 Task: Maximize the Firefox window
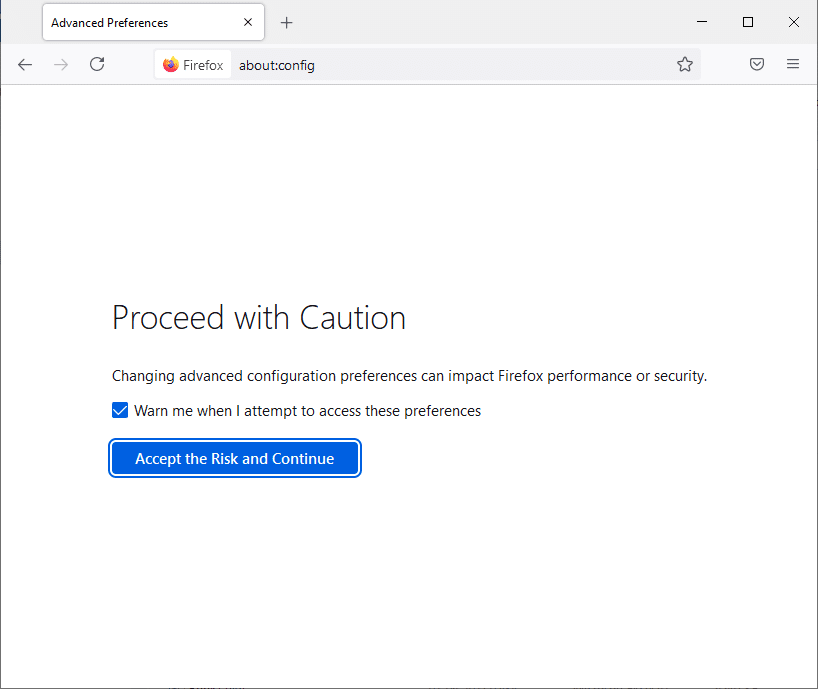747,22
